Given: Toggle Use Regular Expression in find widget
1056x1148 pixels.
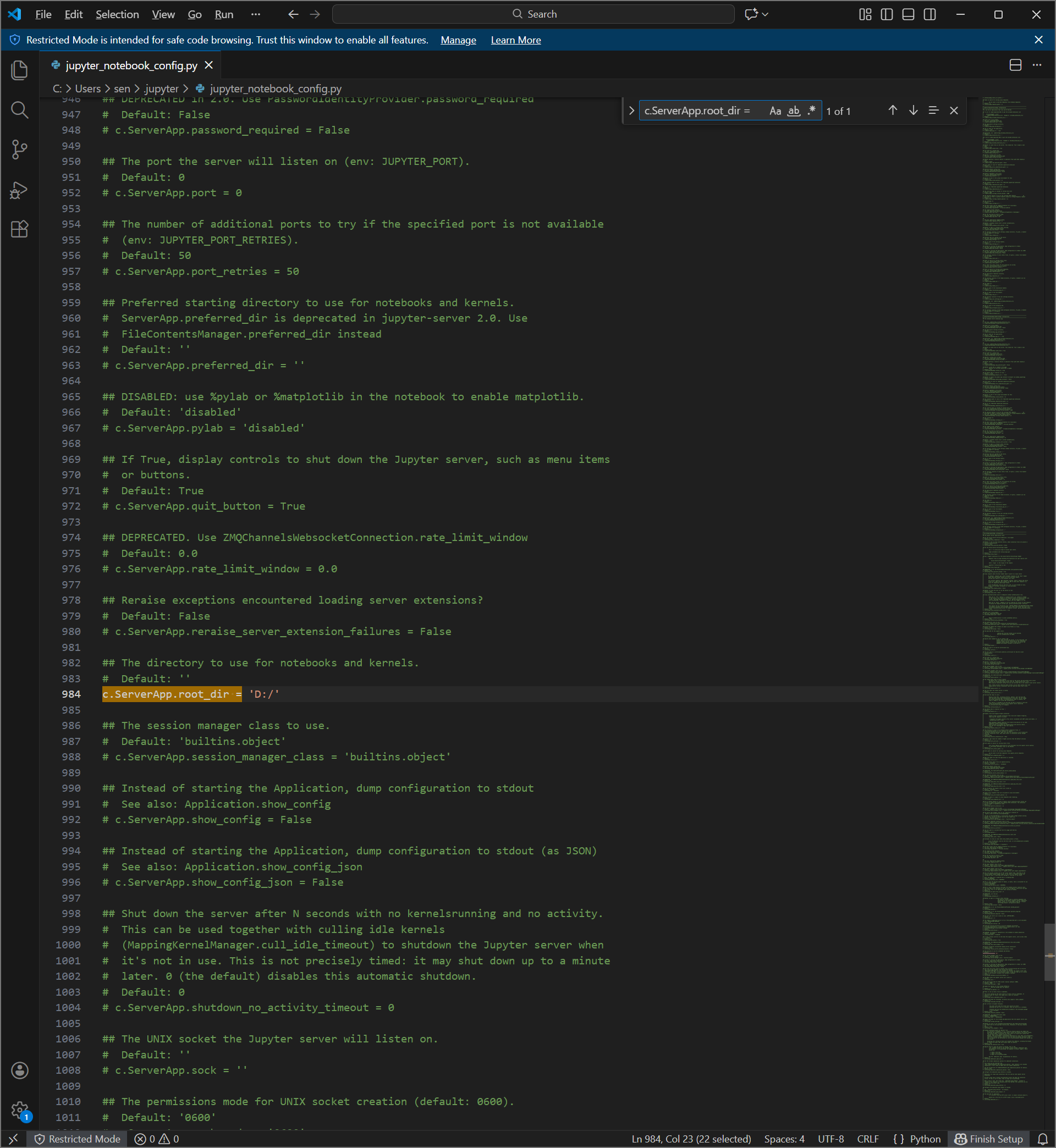Looking at the screenshot, I should point(811,111).
